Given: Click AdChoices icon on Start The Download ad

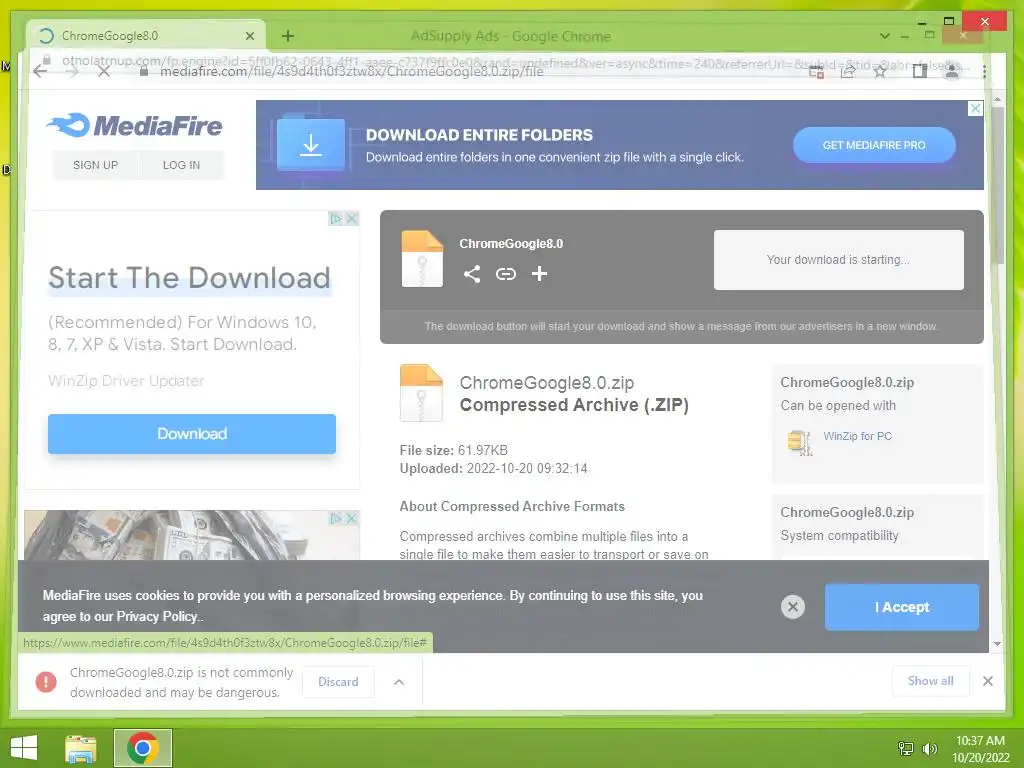Looking at the screenshot, I should [336, 219].
